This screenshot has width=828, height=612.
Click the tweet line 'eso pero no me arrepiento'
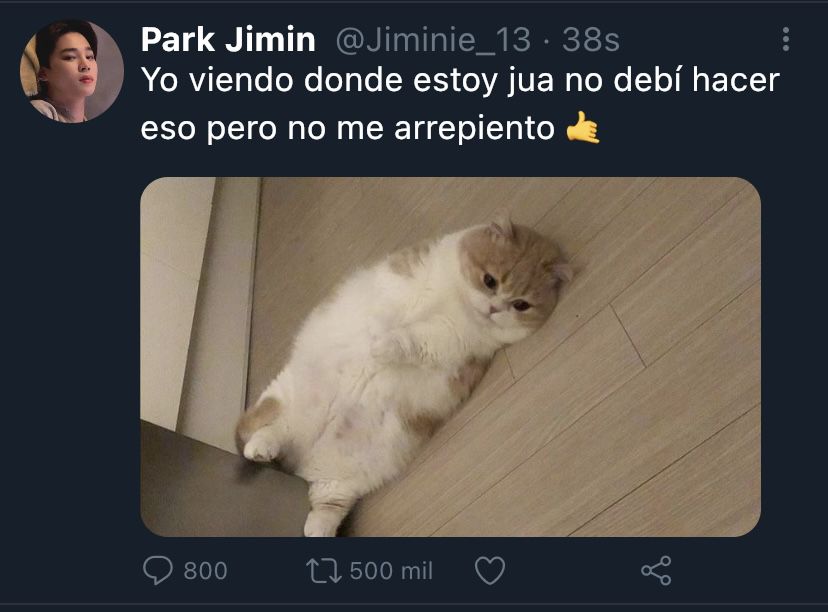tap(347, 128)
